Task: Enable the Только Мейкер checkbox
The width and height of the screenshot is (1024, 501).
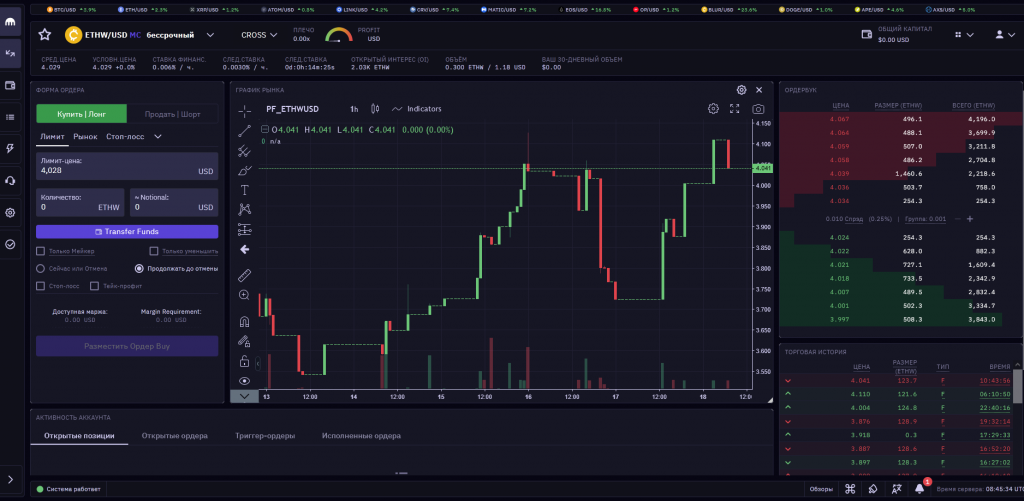Action: 41,251
